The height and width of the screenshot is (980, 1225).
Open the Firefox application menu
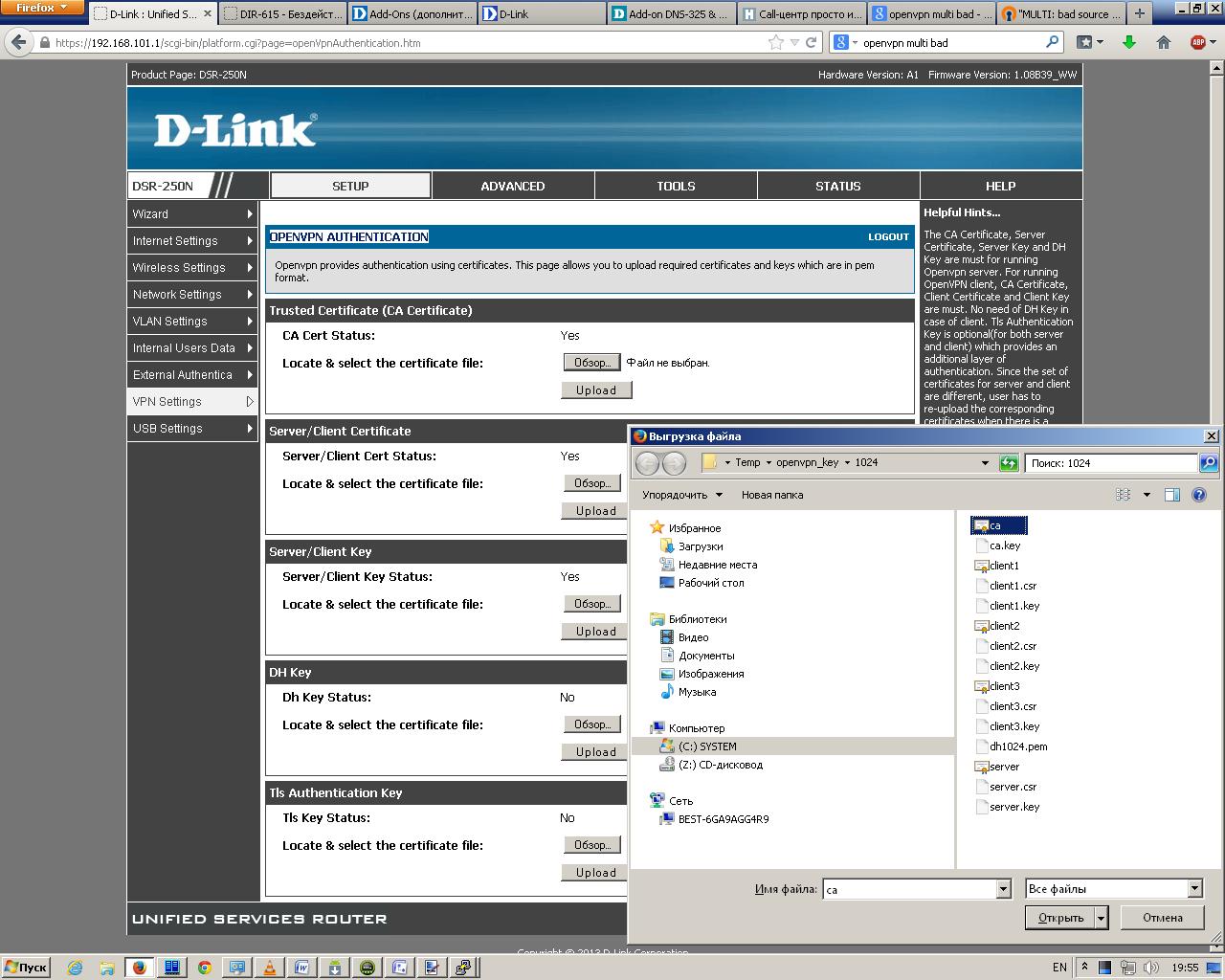coord(42,8)
